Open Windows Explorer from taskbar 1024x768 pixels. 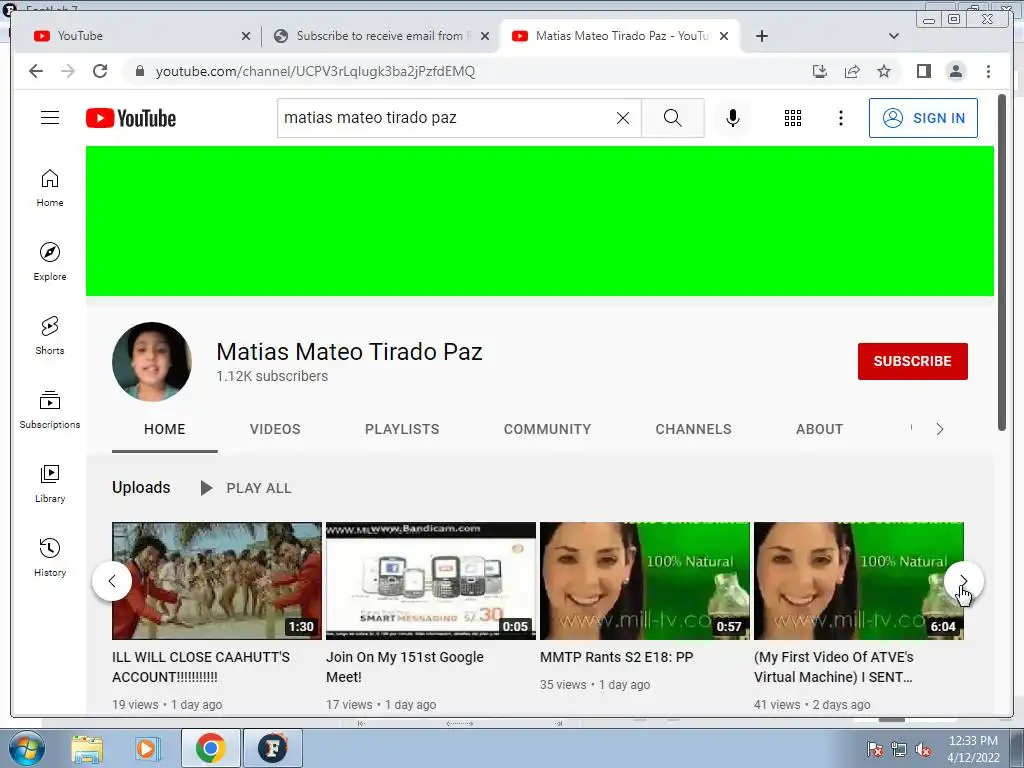(x=86, y=748)
